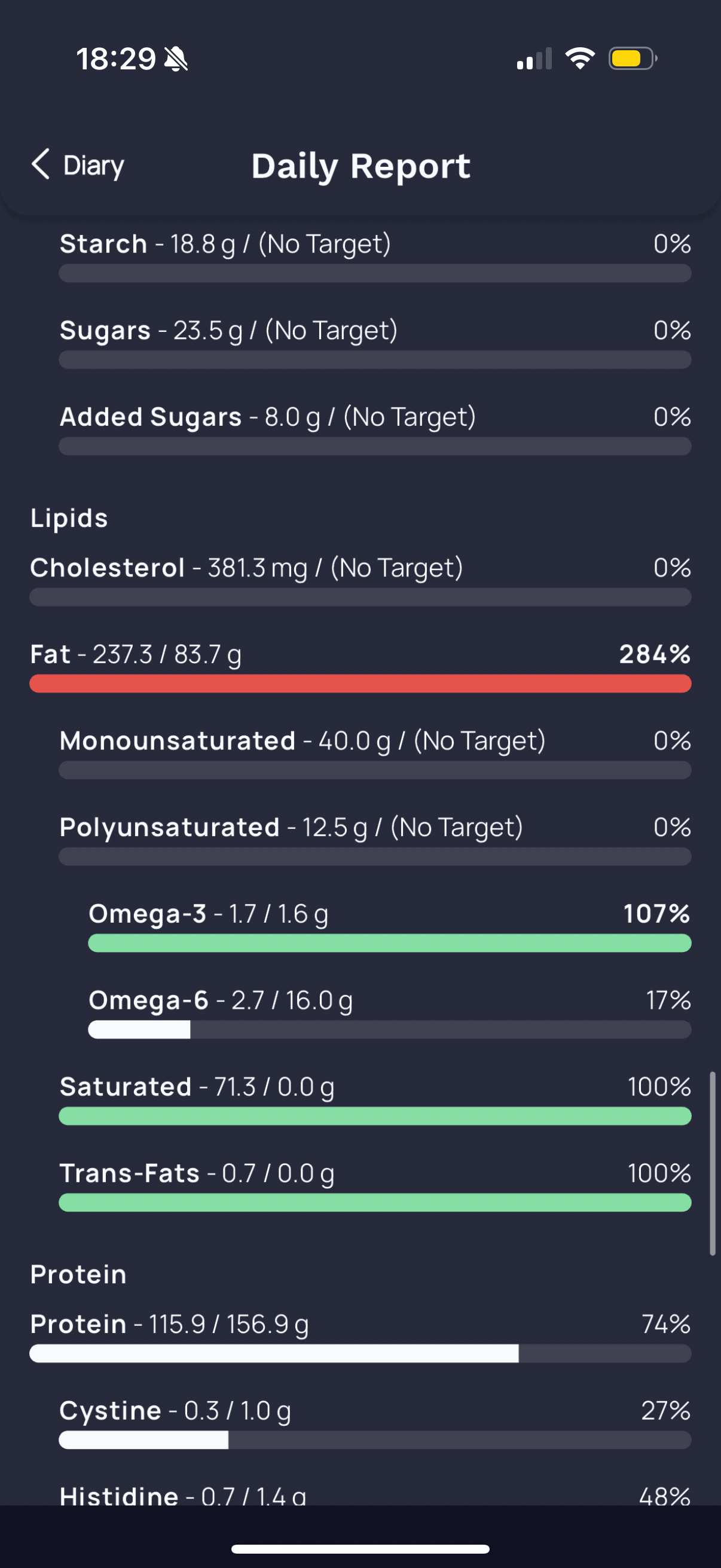Tap the cellular signal bars icon
The height and width of the screenshot is (1568, 721).
534,59
